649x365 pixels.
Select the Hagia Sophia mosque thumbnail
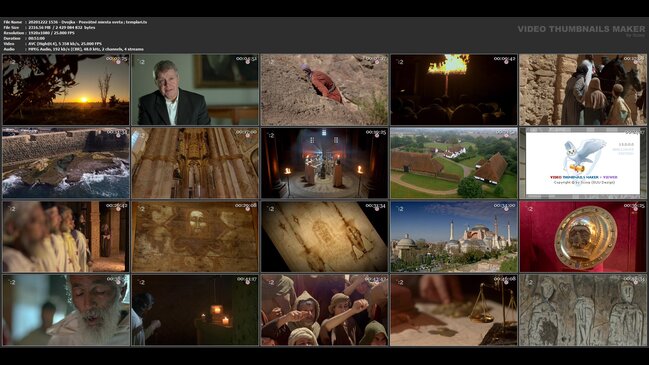point(454,237)
